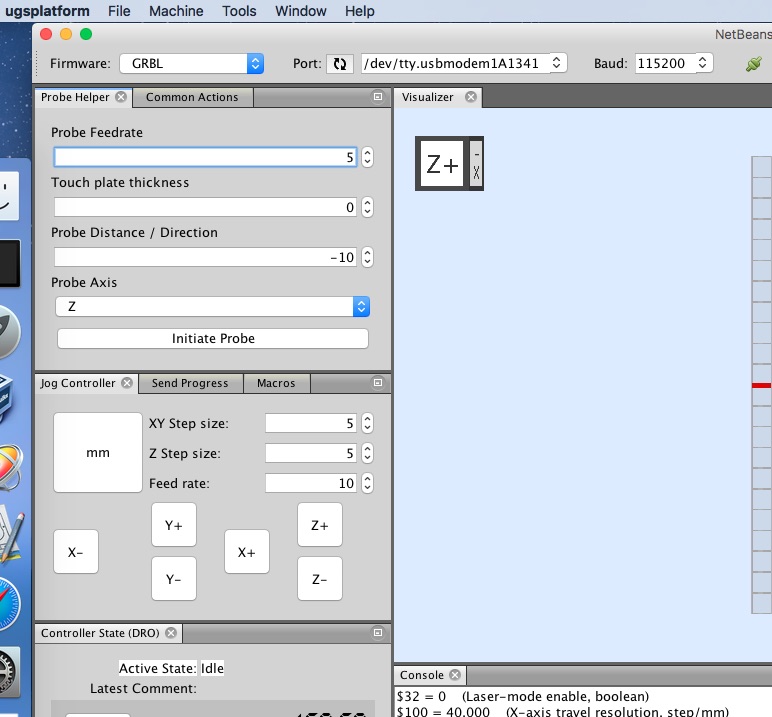This screenshot has width=772, height=717.
Task: Switch to the Macros tab
Action: click(276, 383)
